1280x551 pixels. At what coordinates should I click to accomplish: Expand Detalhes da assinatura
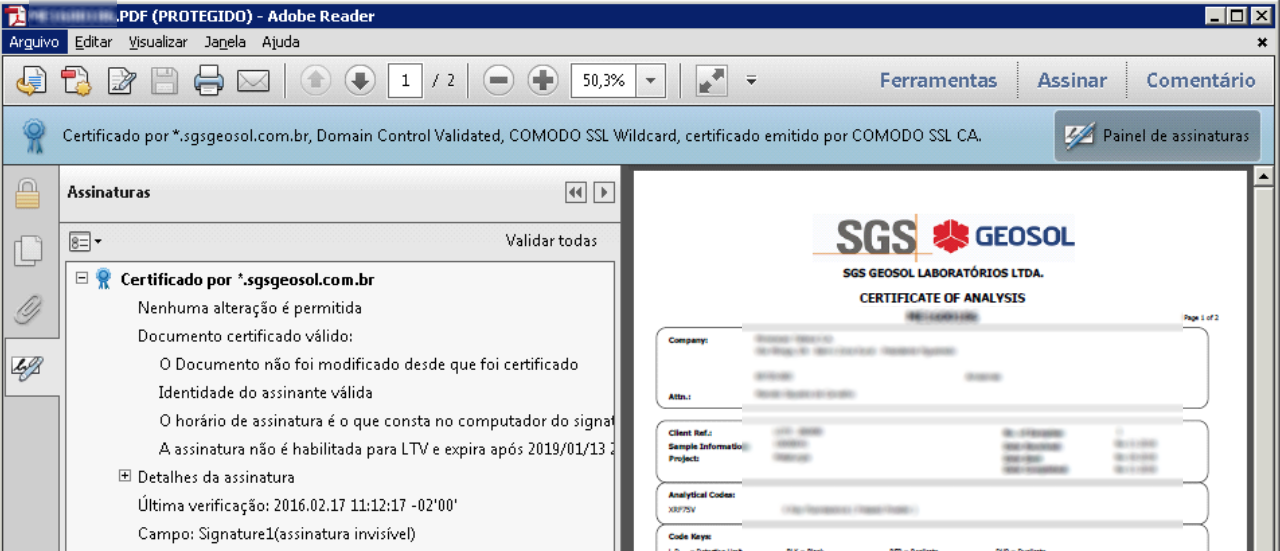(125, 477)
